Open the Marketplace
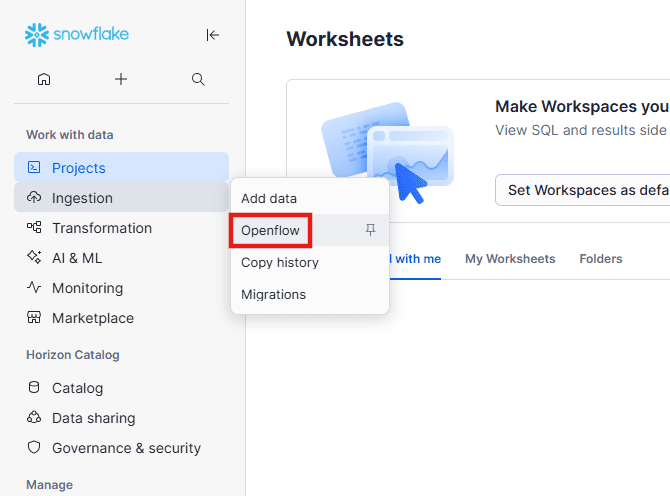 121,317
